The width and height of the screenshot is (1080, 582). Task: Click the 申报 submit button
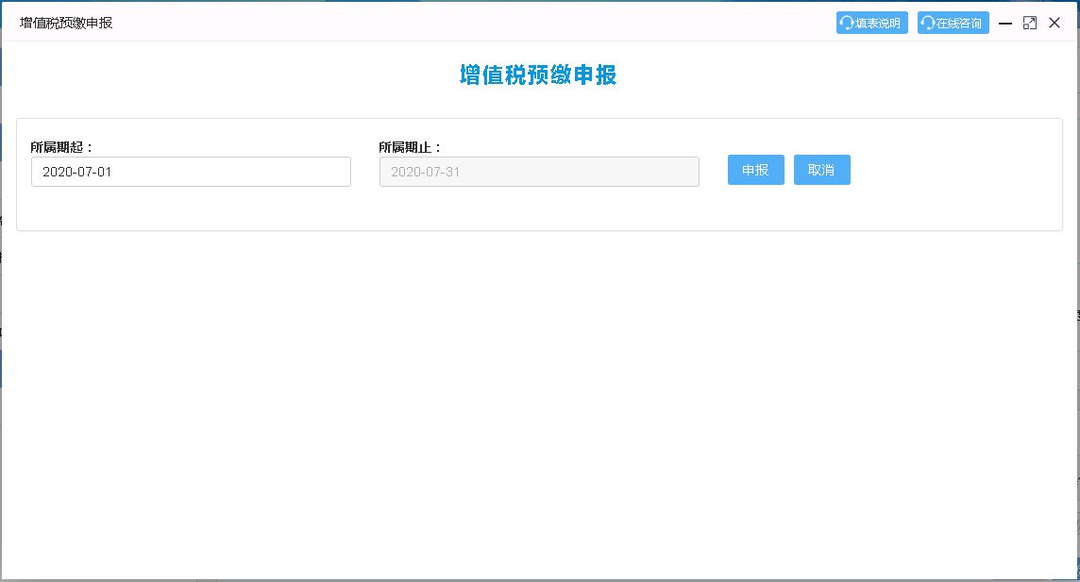[756, 170]
